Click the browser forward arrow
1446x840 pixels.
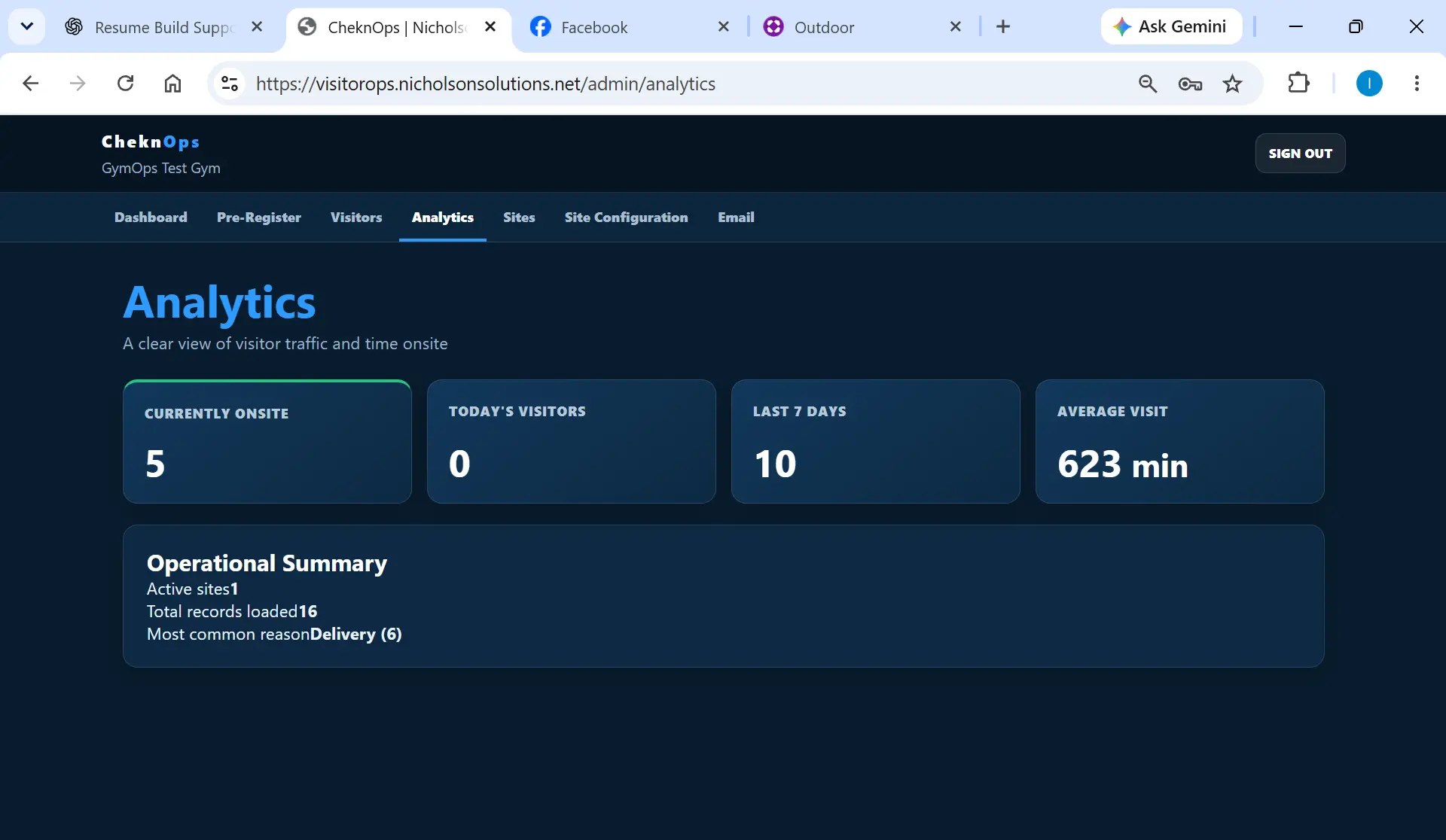(78, 84)
